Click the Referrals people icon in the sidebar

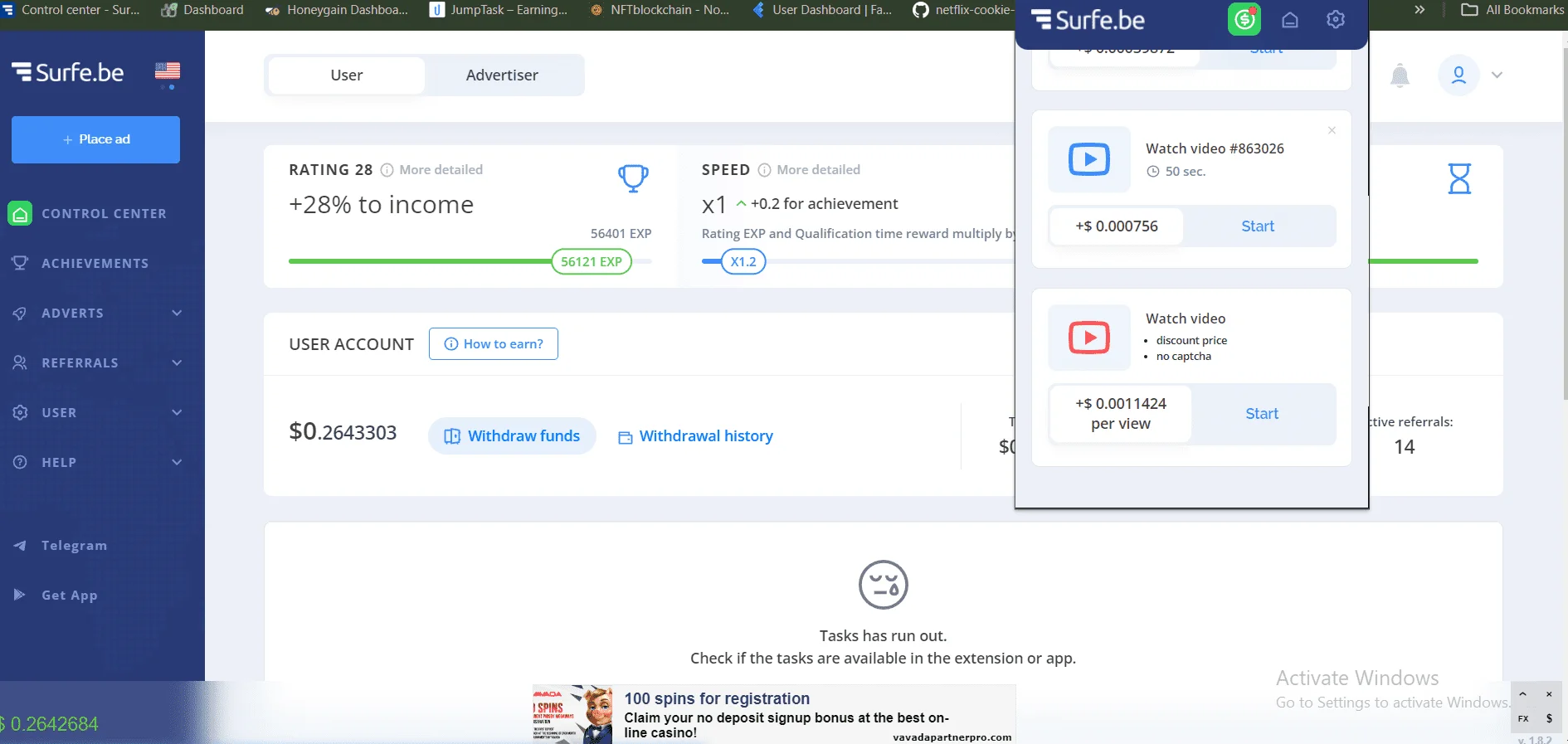(x=20, y=362)
